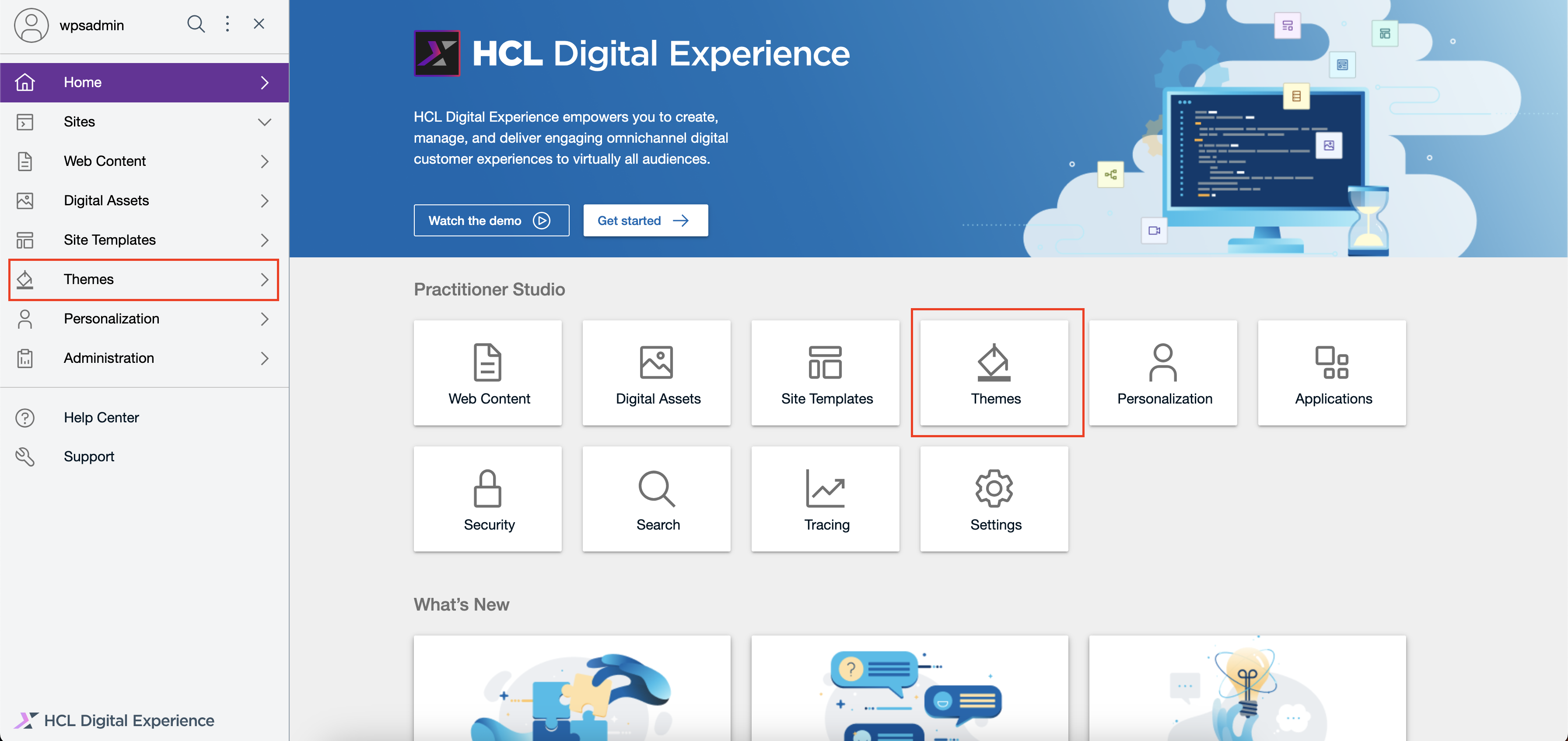The width and height of the screenshot is (1568, 741).
Task: Open the Applications tile
Action: 1332,372
